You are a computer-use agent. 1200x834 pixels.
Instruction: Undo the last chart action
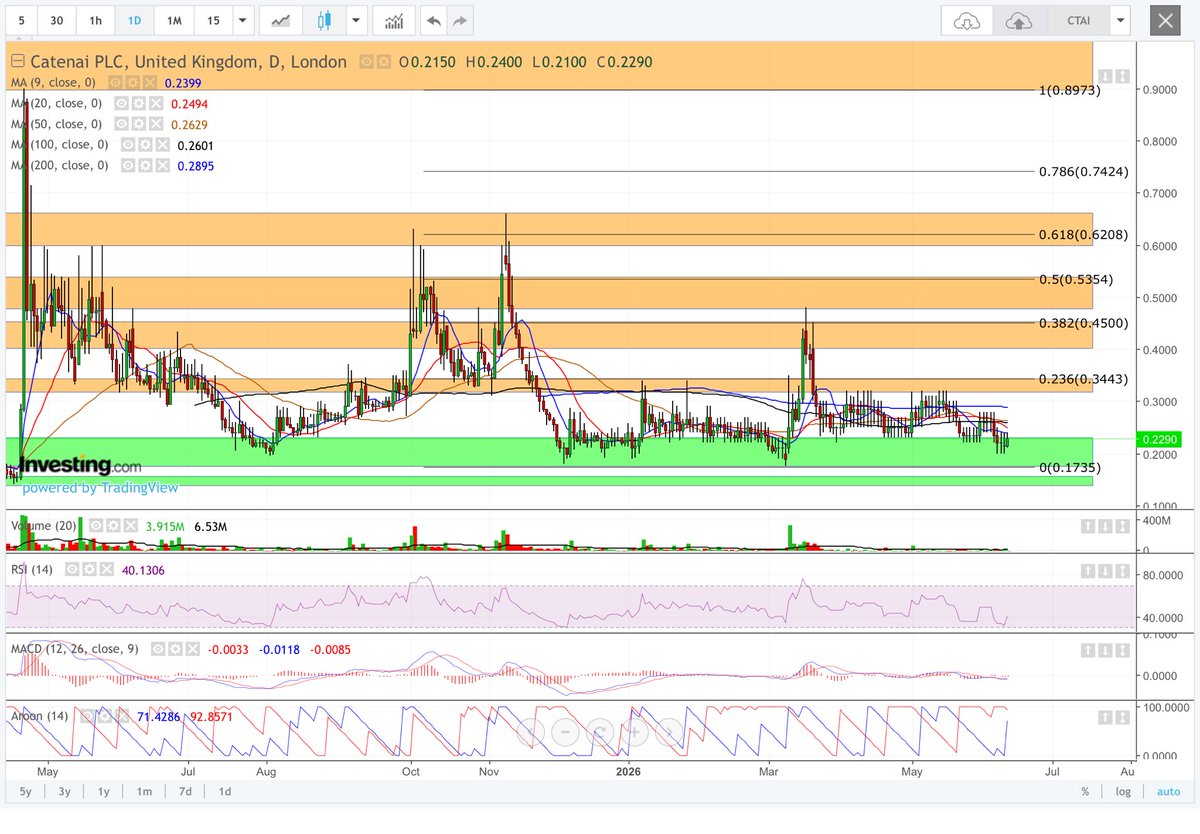click(433, 20)
